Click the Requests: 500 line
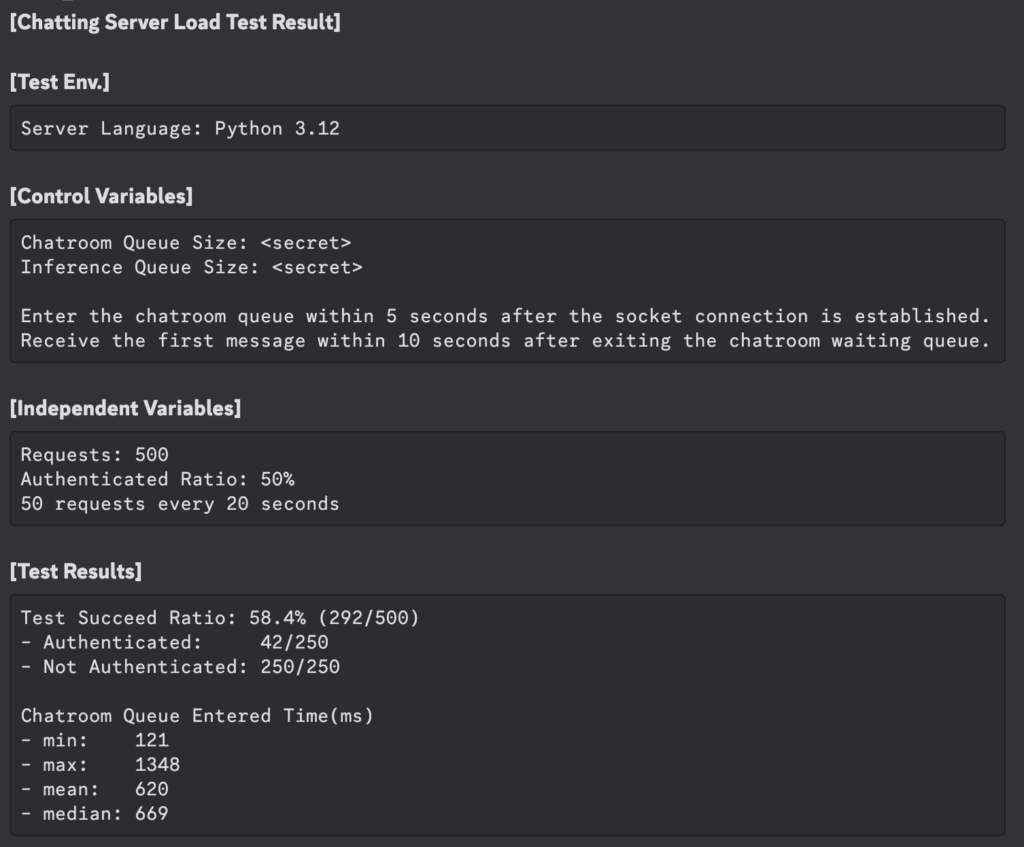 click(x=95, y=455)
